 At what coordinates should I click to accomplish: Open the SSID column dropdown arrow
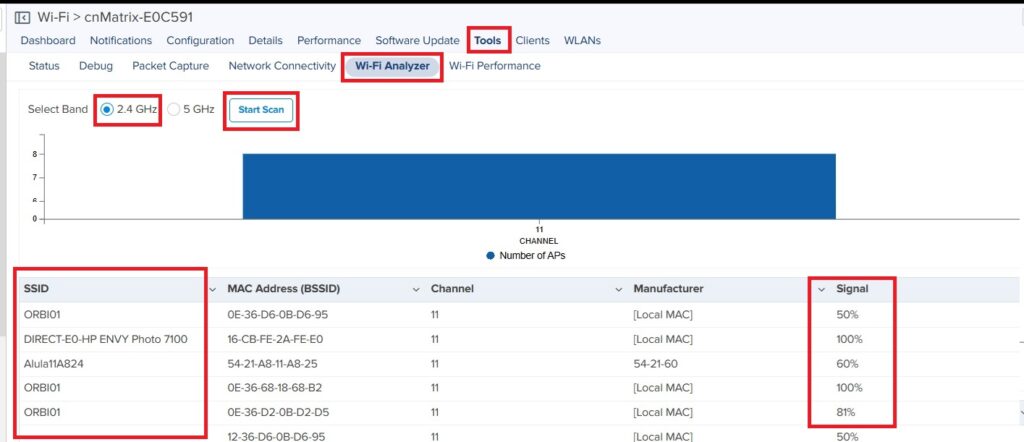click(212, 289)
